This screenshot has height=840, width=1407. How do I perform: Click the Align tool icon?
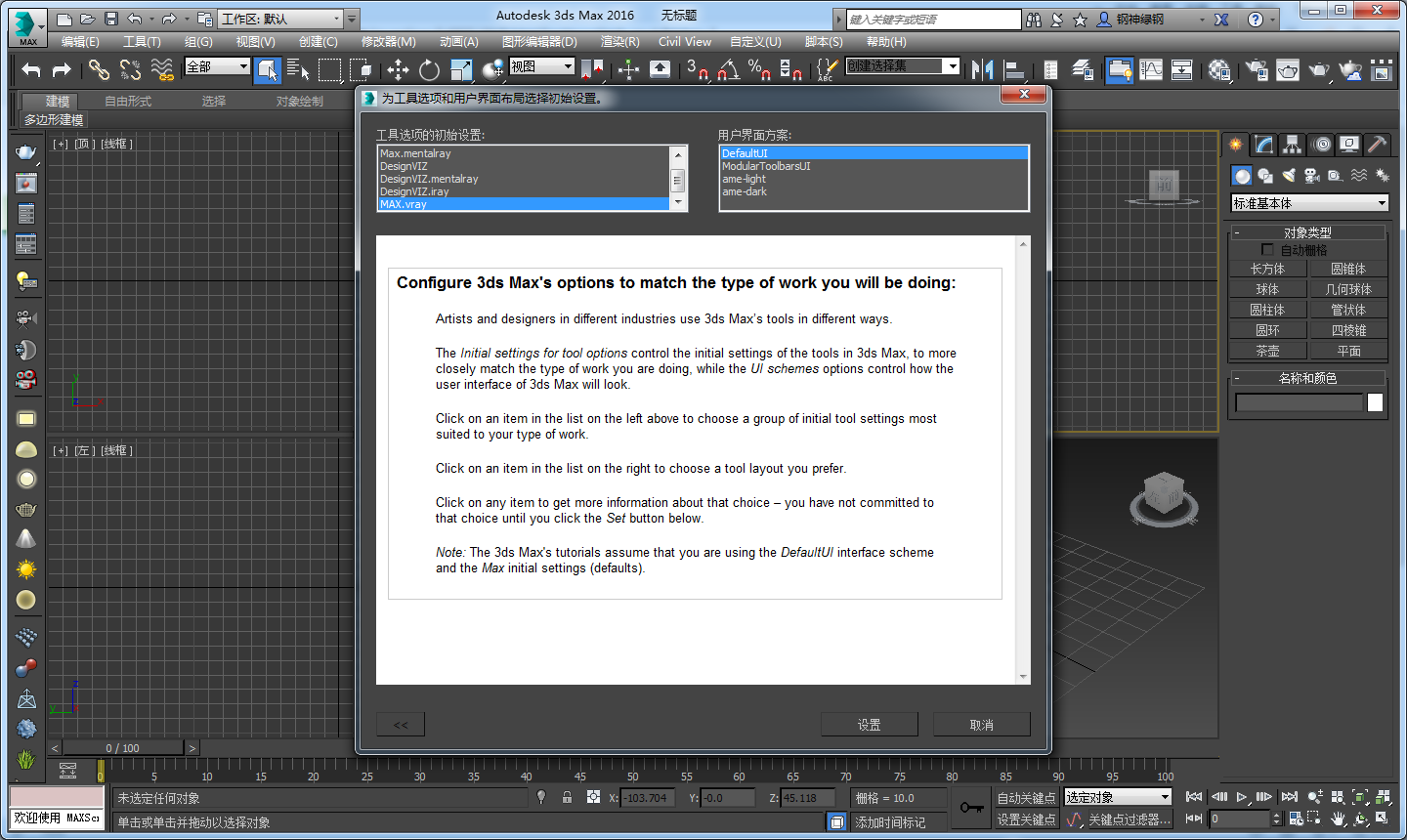pyautogui.click(x=1014, y=69)
